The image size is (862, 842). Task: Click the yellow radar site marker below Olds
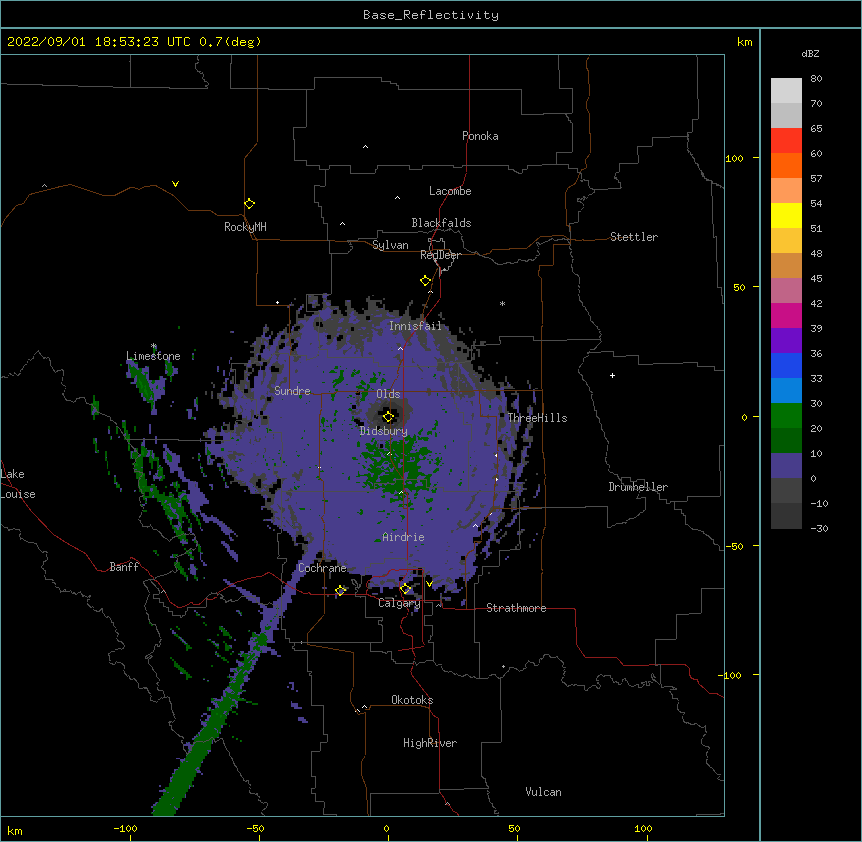click(389, 417)
